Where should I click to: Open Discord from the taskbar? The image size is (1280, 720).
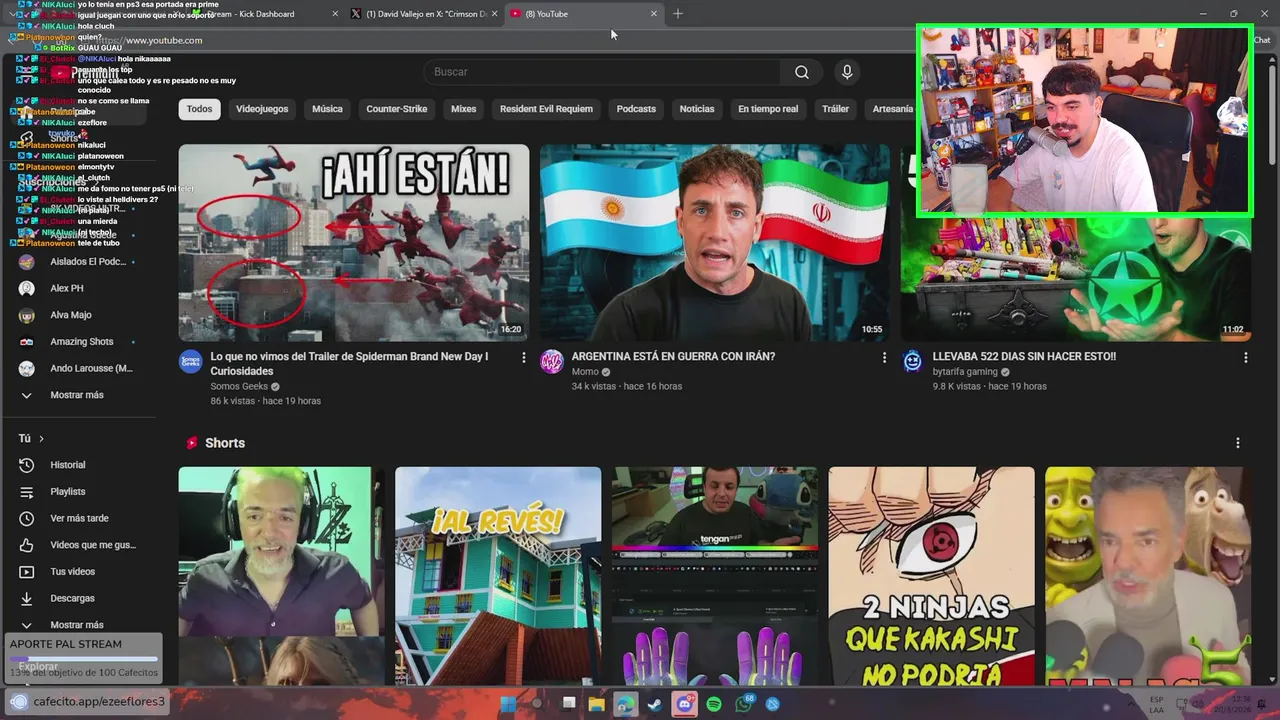684,704
